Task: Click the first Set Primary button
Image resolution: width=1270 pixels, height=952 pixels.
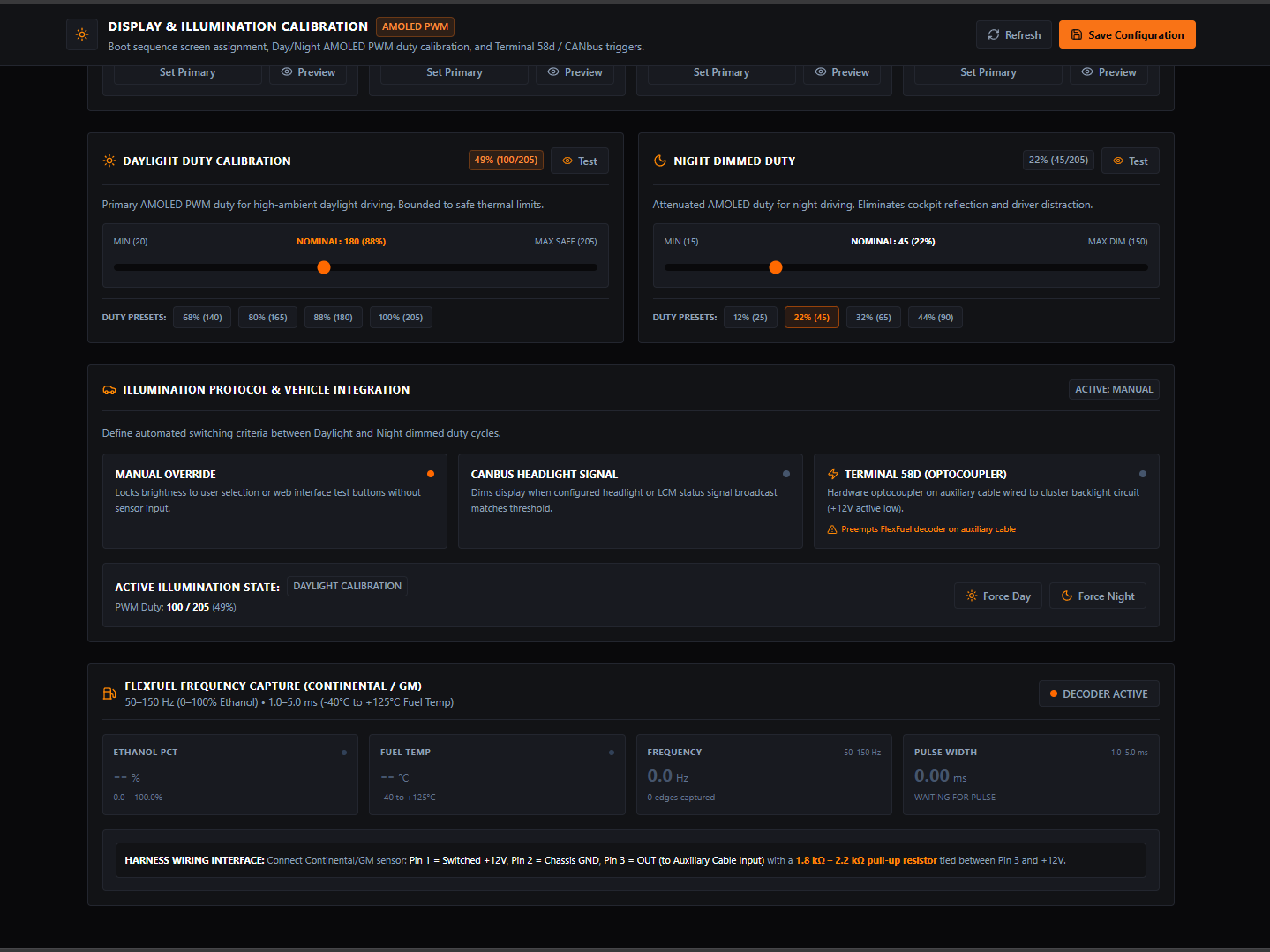Action: click(x=188, y=72)
